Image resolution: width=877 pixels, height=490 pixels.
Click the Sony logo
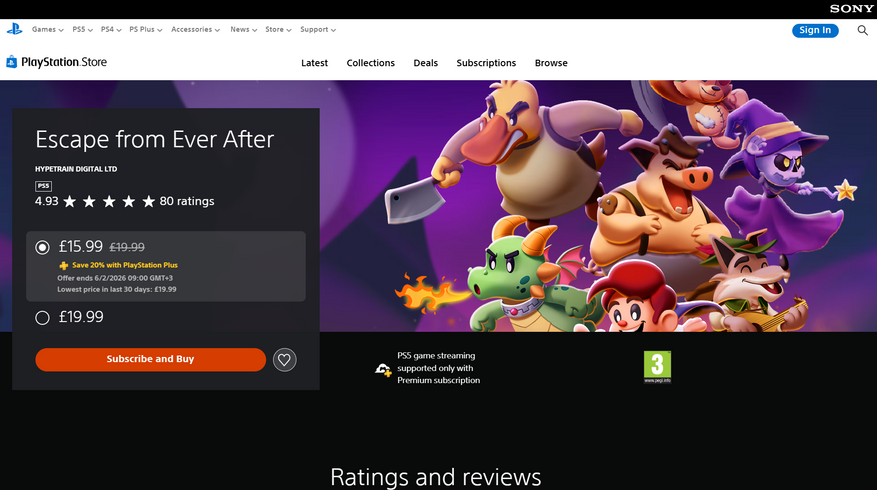coord(851,9)
